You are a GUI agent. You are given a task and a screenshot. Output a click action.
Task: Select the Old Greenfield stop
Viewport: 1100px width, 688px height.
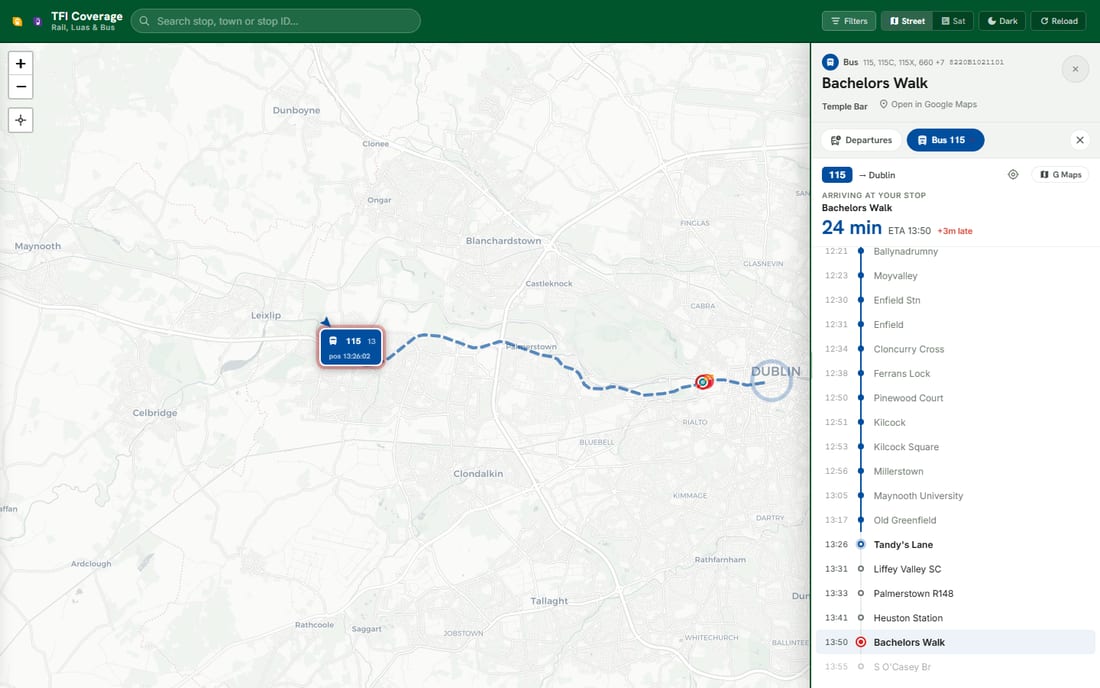click(x=955, y=520)
